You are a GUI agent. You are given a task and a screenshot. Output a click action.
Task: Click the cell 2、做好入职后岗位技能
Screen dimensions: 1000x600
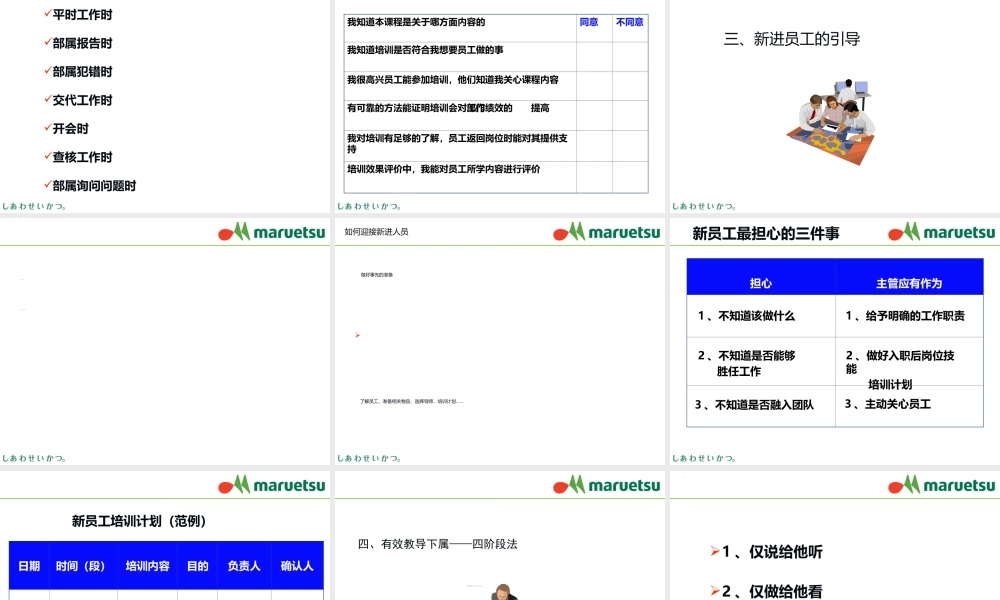[909, 362]
